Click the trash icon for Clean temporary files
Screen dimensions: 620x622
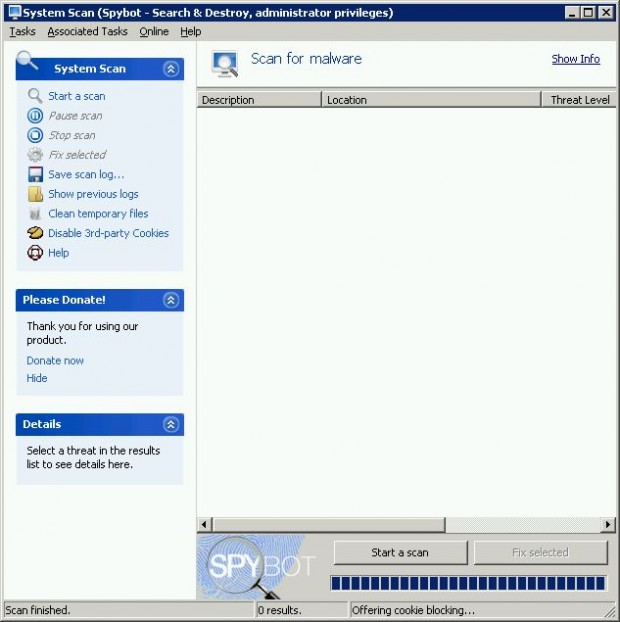[x=35, y=214]
